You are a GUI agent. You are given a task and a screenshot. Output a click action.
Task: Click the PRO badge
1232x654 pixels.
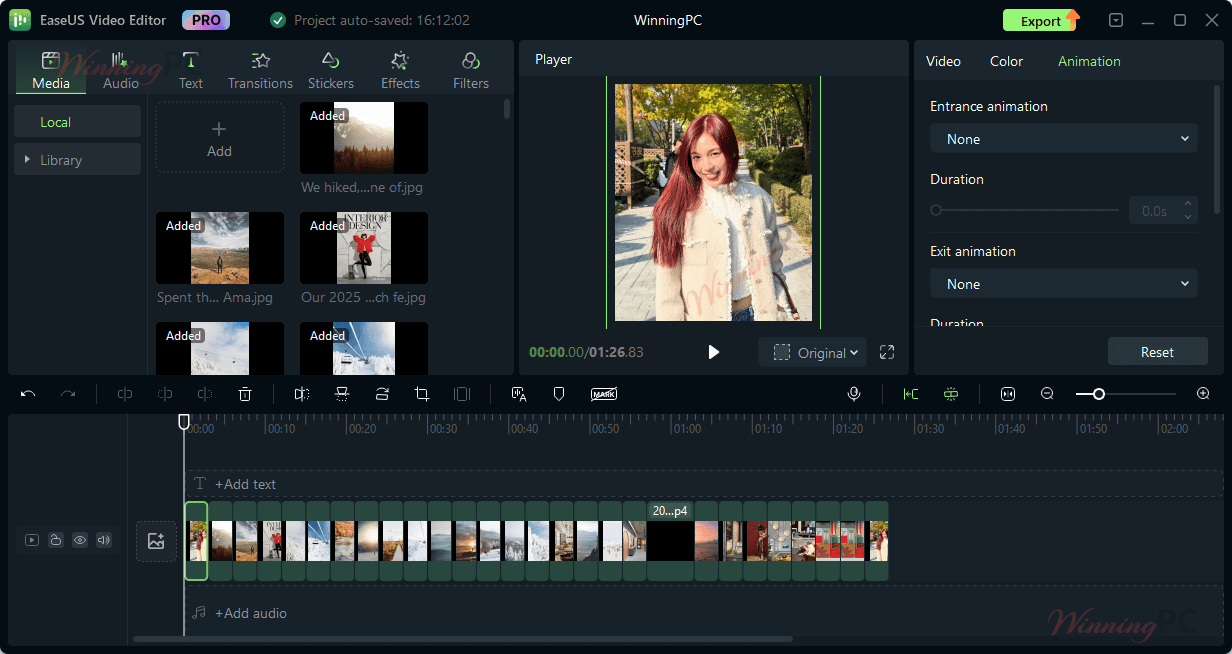point(206,20)
